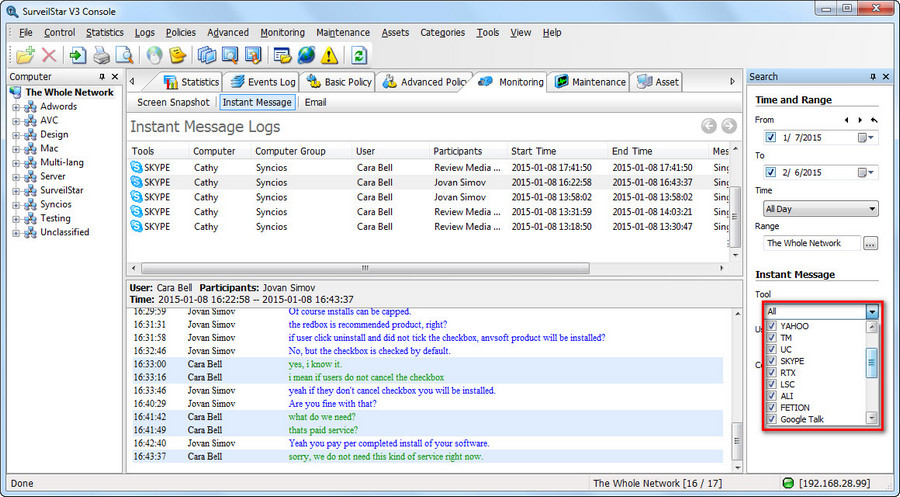Pin the Search panel

click(873, 76)
